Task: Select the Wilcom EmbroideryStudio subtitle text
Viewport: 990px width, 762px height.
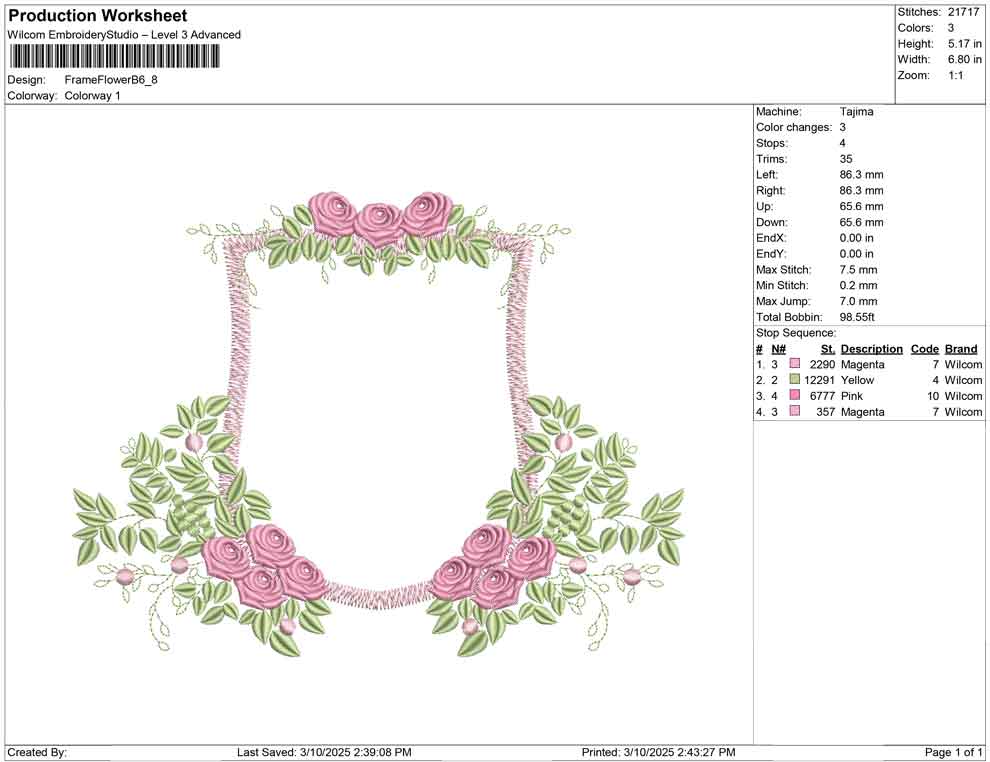Action: [x=124, y=34]
